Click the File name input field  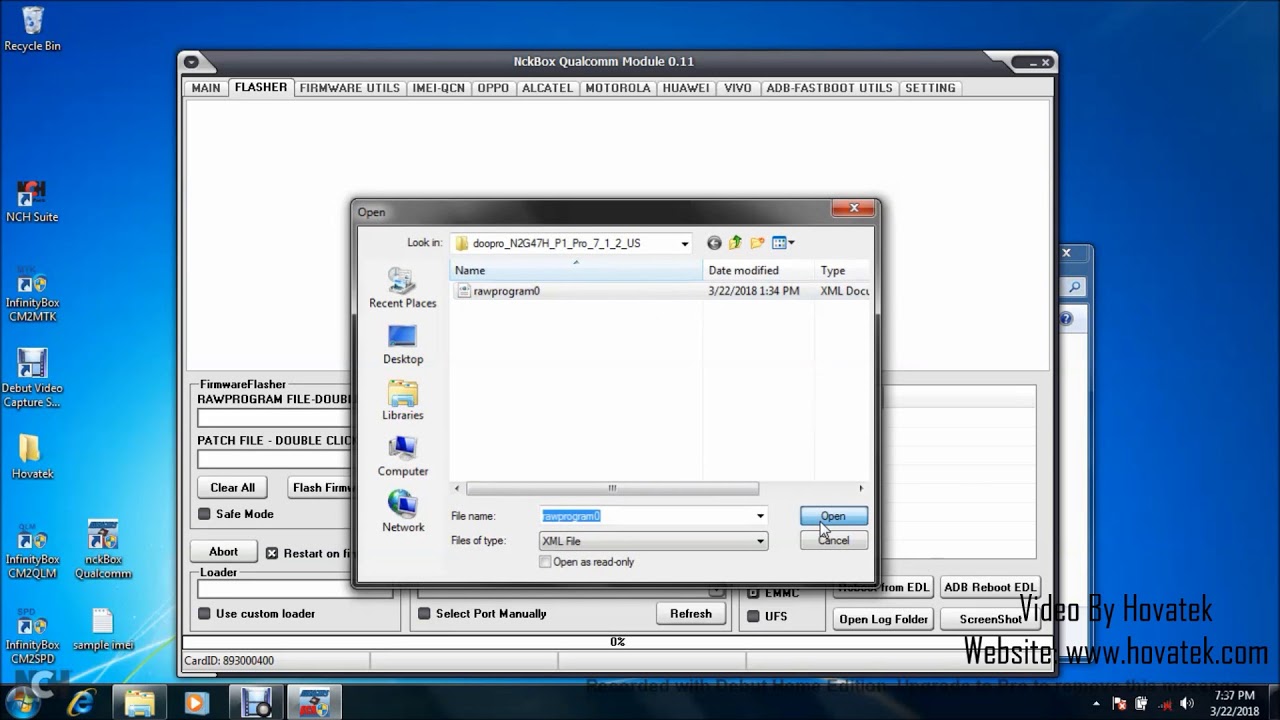coord(646,516)
